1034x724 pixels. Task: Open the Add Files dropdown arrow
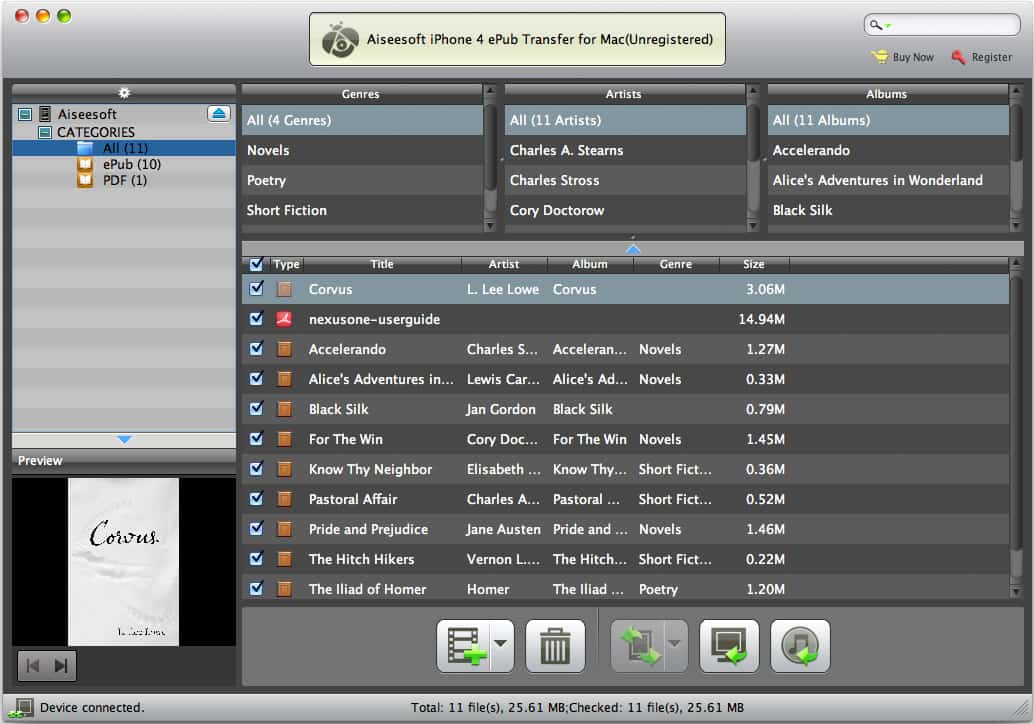coord(498,645)
